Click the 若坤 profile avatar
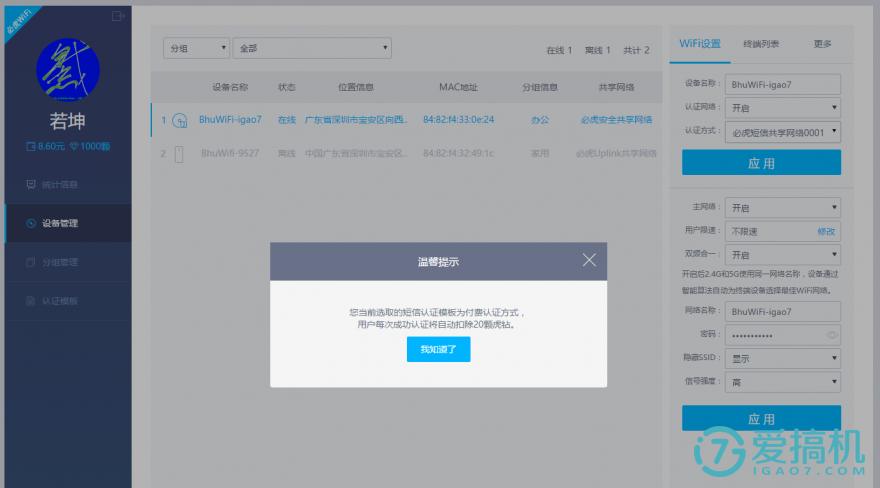The height and width of the screenshot is (488, 880). pyautogui.click(x=68, y=69)
